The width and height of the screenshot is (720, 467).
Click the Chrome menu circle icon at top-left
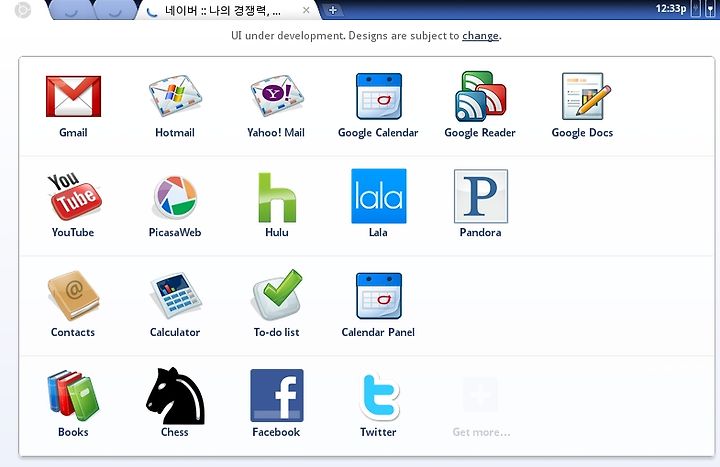tap(22, 10)
